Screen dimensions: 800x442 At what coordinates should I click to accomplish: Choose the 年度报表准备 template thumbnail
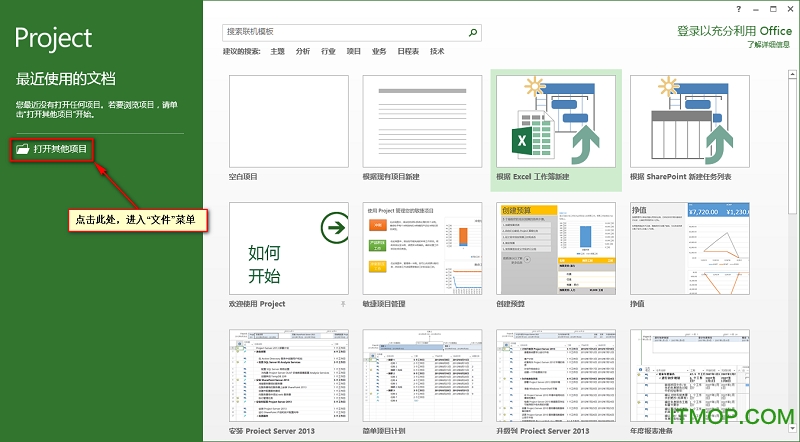pyautogui.click(x=690, y=376)
